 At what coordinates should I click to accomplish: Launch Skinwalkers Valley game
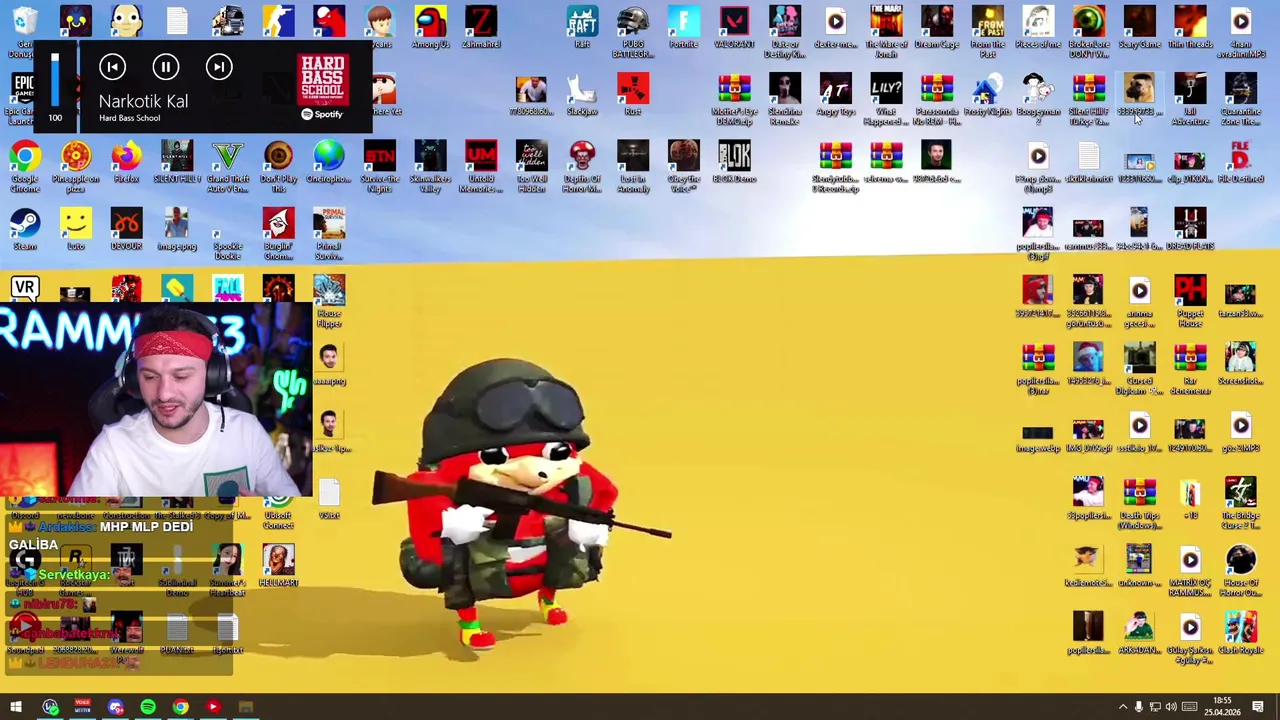pos(431,165)
